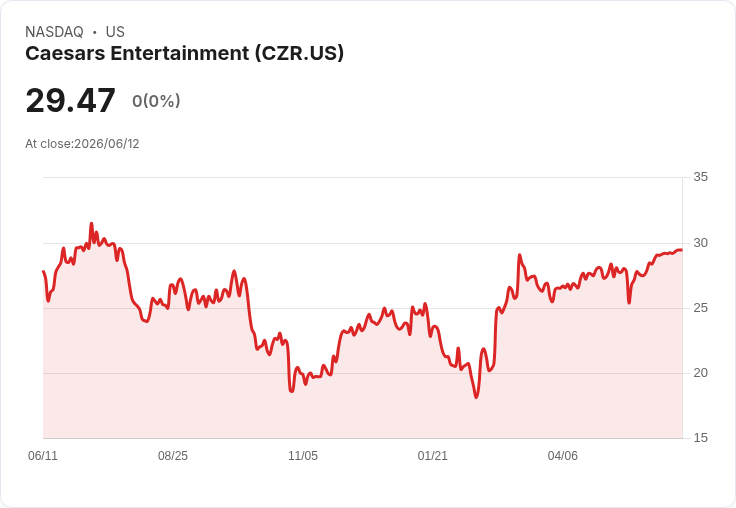Click the 35 price axis label
This screenshot has height=508, width=736.
[x=700, y=177]
